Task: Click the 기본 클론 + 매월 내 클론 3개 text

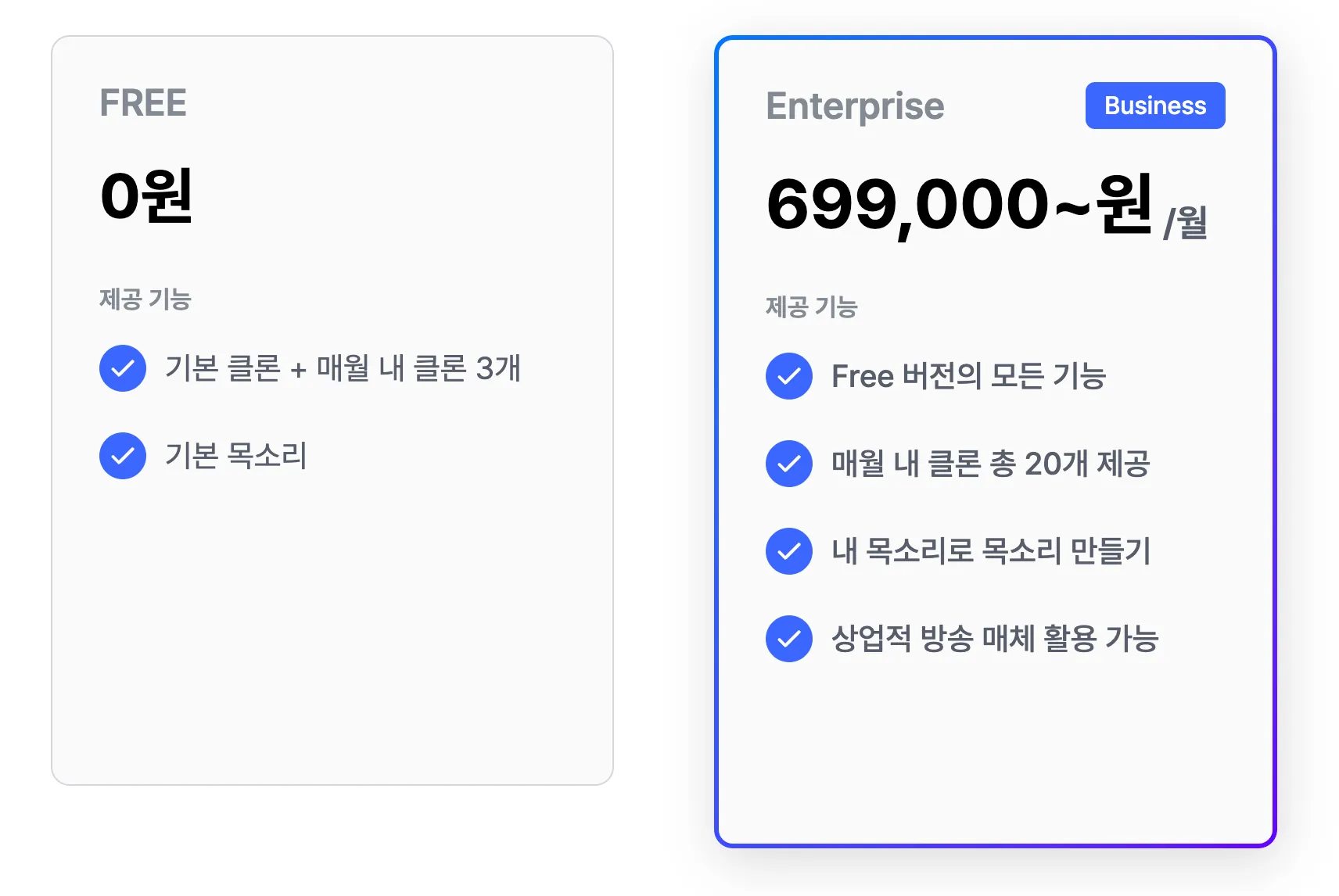Action: pyautogui.click(x=343, y=368)
